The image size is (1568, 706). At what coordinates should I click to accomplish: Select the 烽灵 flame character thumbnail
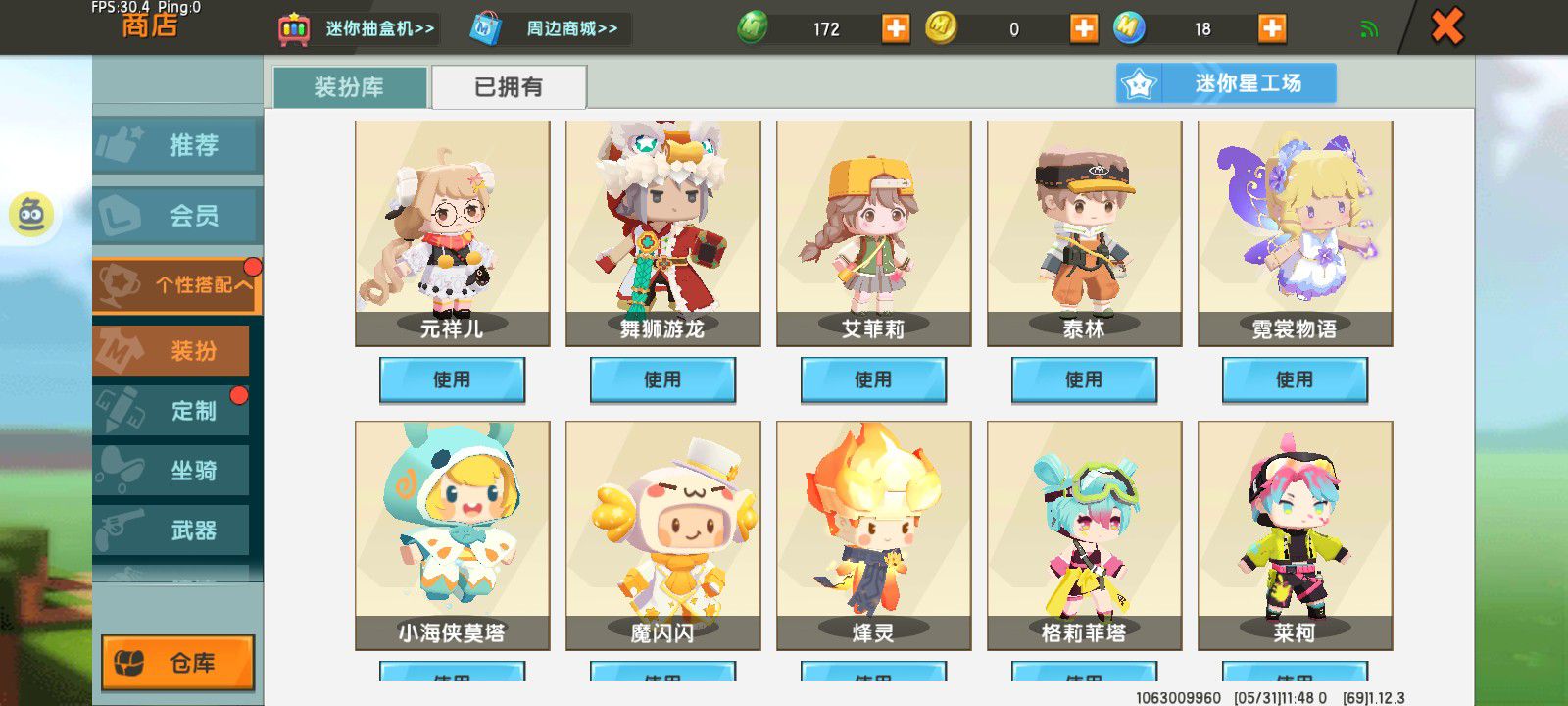pos(873,535)
